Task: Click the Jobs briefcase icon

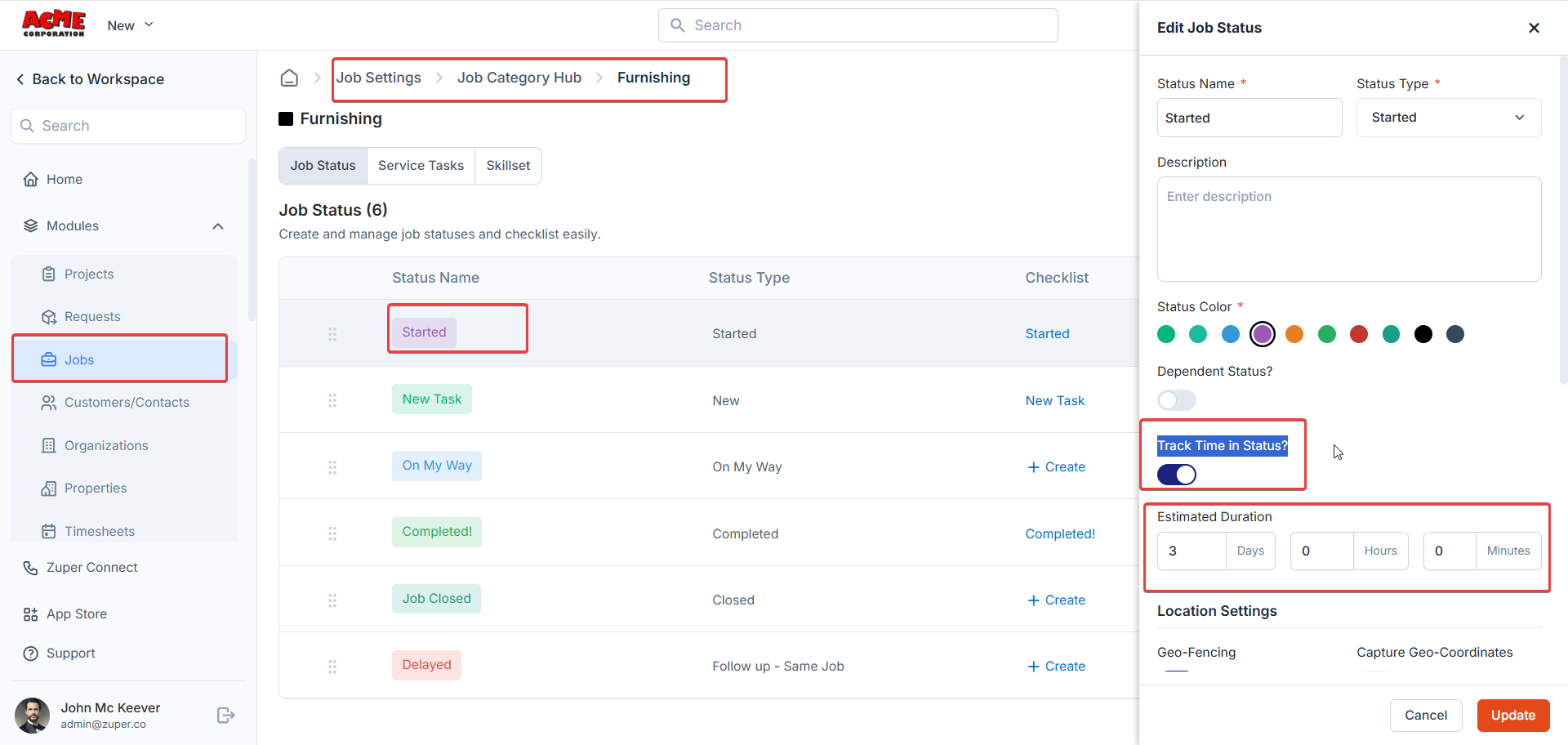Action: coord(49,359)
